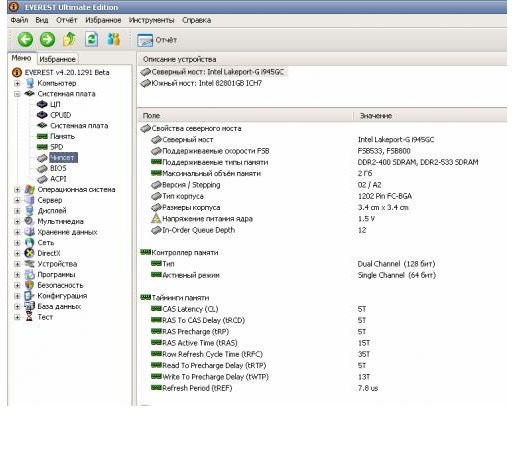Viewport: 522px width, 458px height.
Task: Expand the Хранение данных tree node
Action: click(17, 232)
